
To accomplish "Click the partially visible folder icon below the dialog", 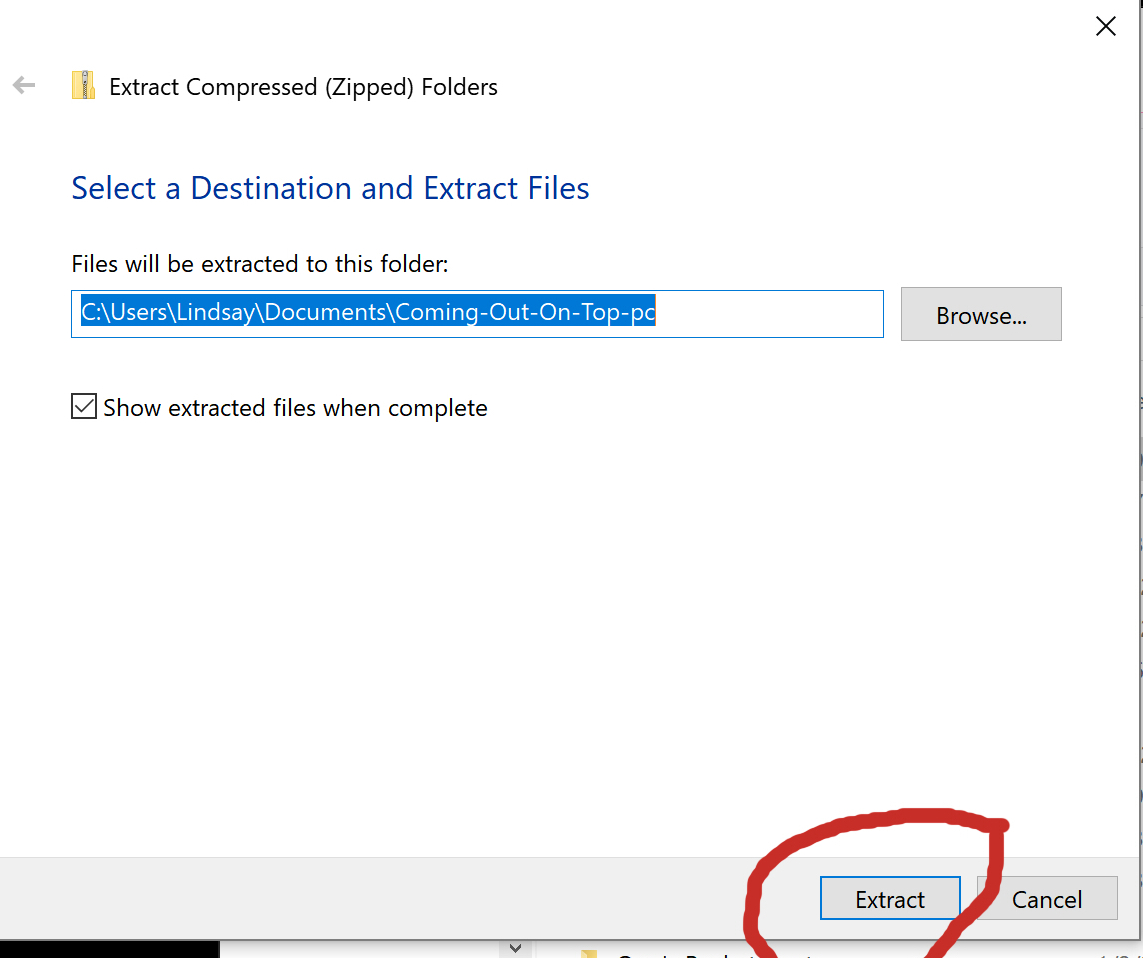I will pos(589,953).
